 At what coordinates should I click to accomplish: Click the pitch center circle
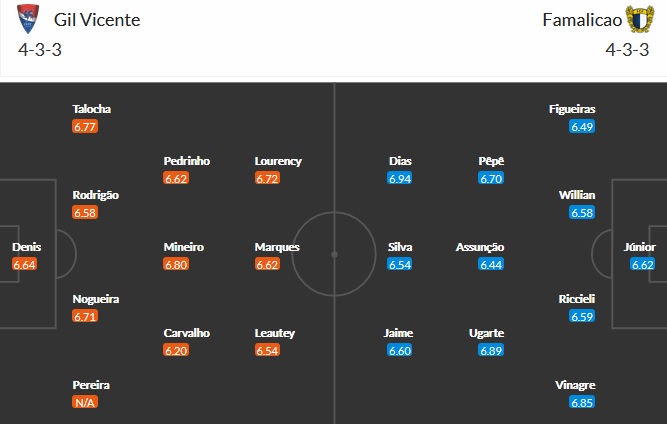coord(334,254)
